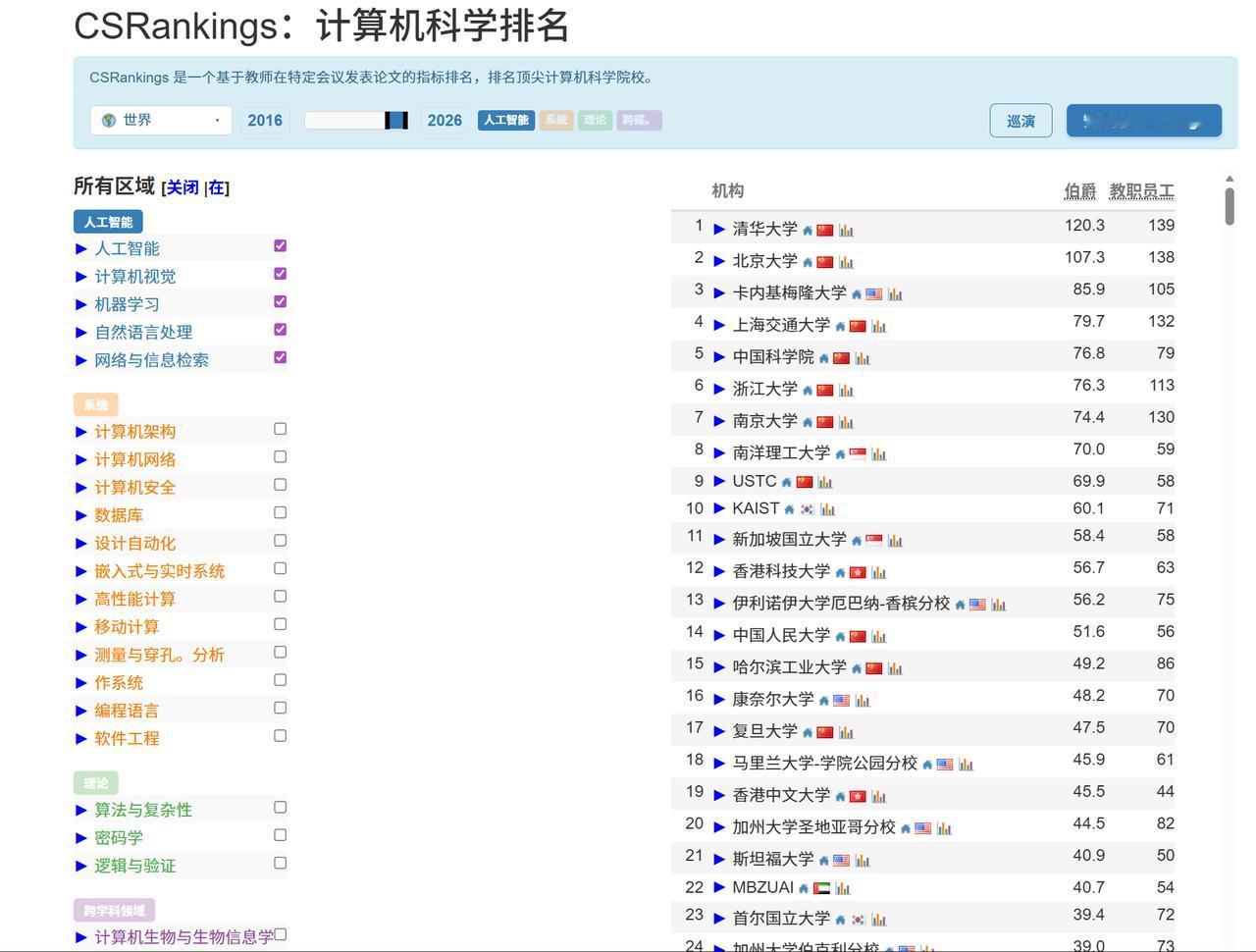1256x952 pixels.
Task: Show the bar chart icon for 康奈尔大学
Action: (863, 700)
